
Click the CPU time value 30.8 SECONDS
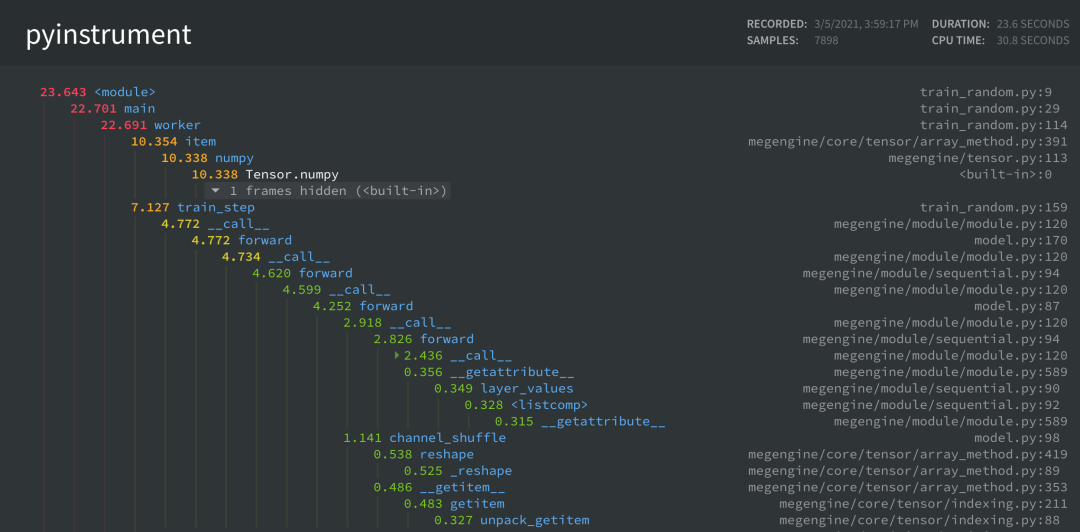(1032, 41)
